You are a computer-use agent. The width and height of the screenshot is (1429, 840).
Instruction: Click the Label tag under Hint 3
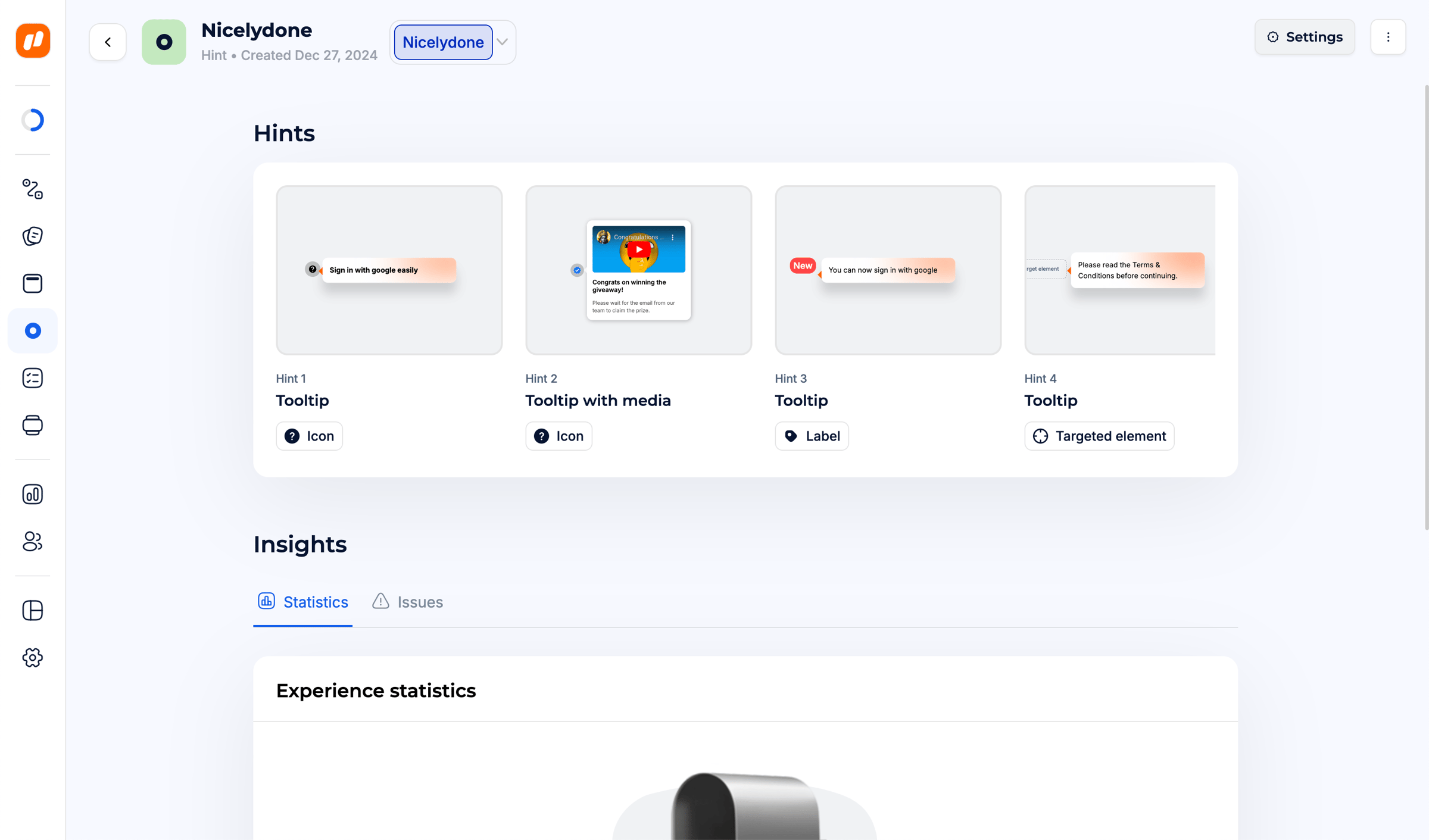pos(812,436)
